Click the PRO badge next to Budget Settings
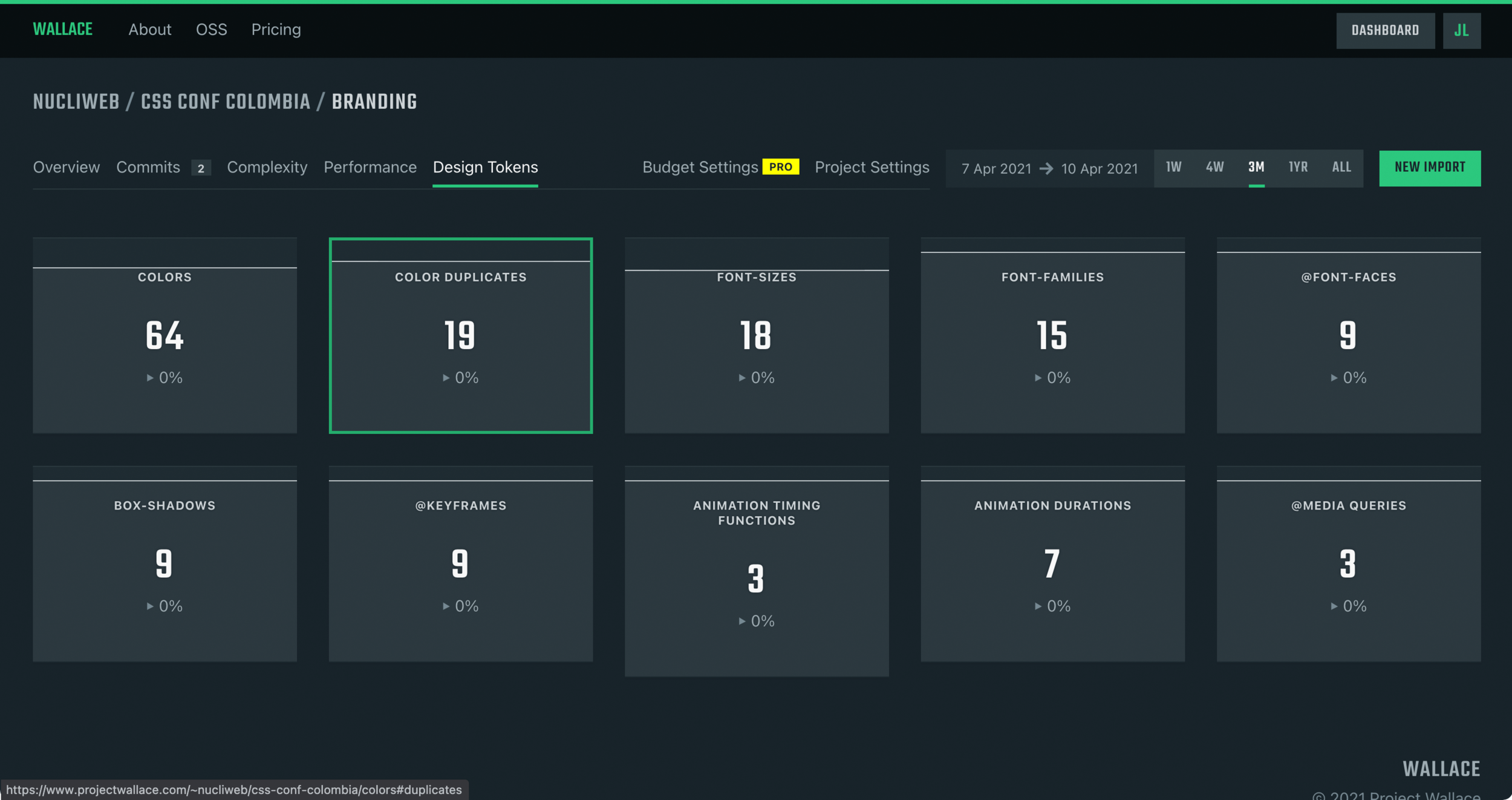Image resolution: width=1512 pixels, height=800 pixels. [780, 167]
